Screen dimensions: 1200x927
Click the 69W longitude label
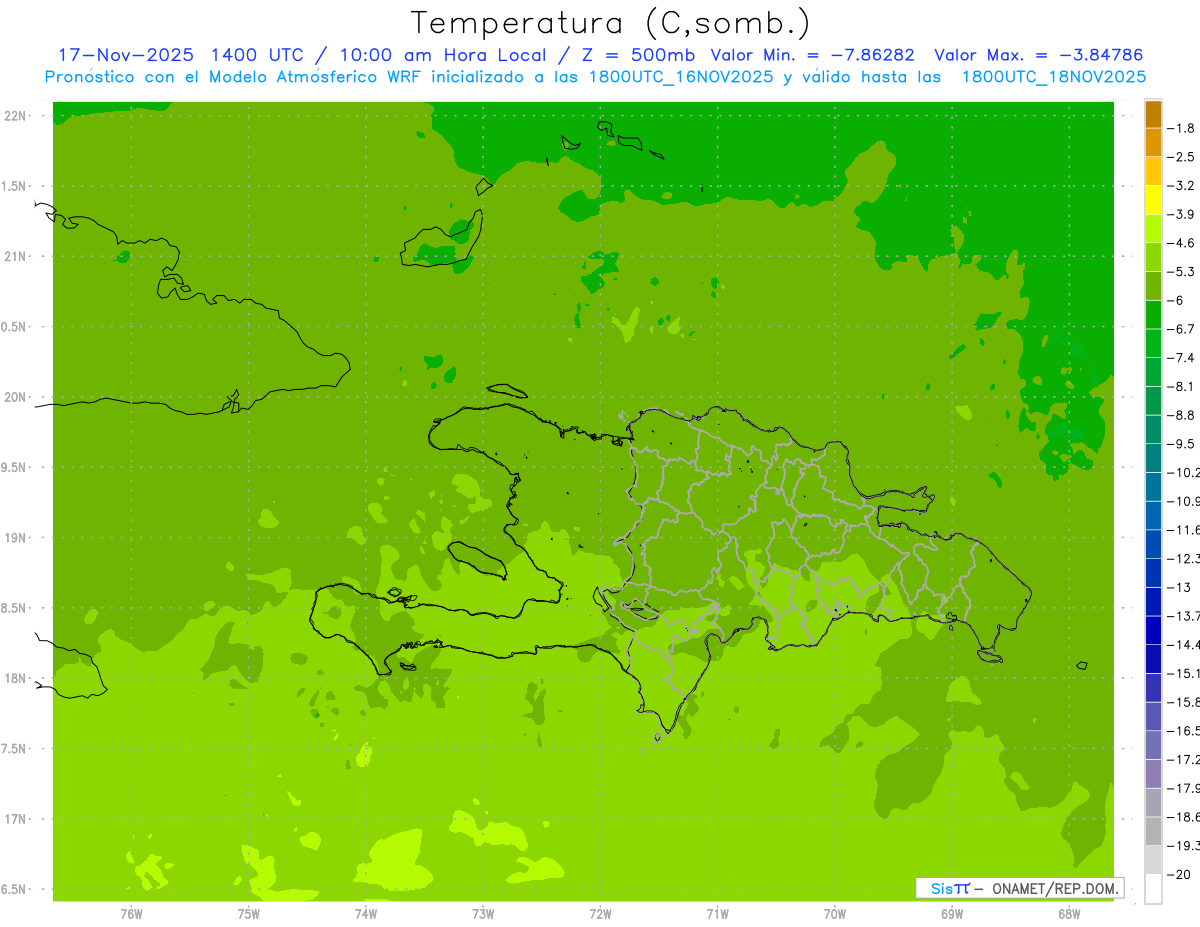(952, 914)
